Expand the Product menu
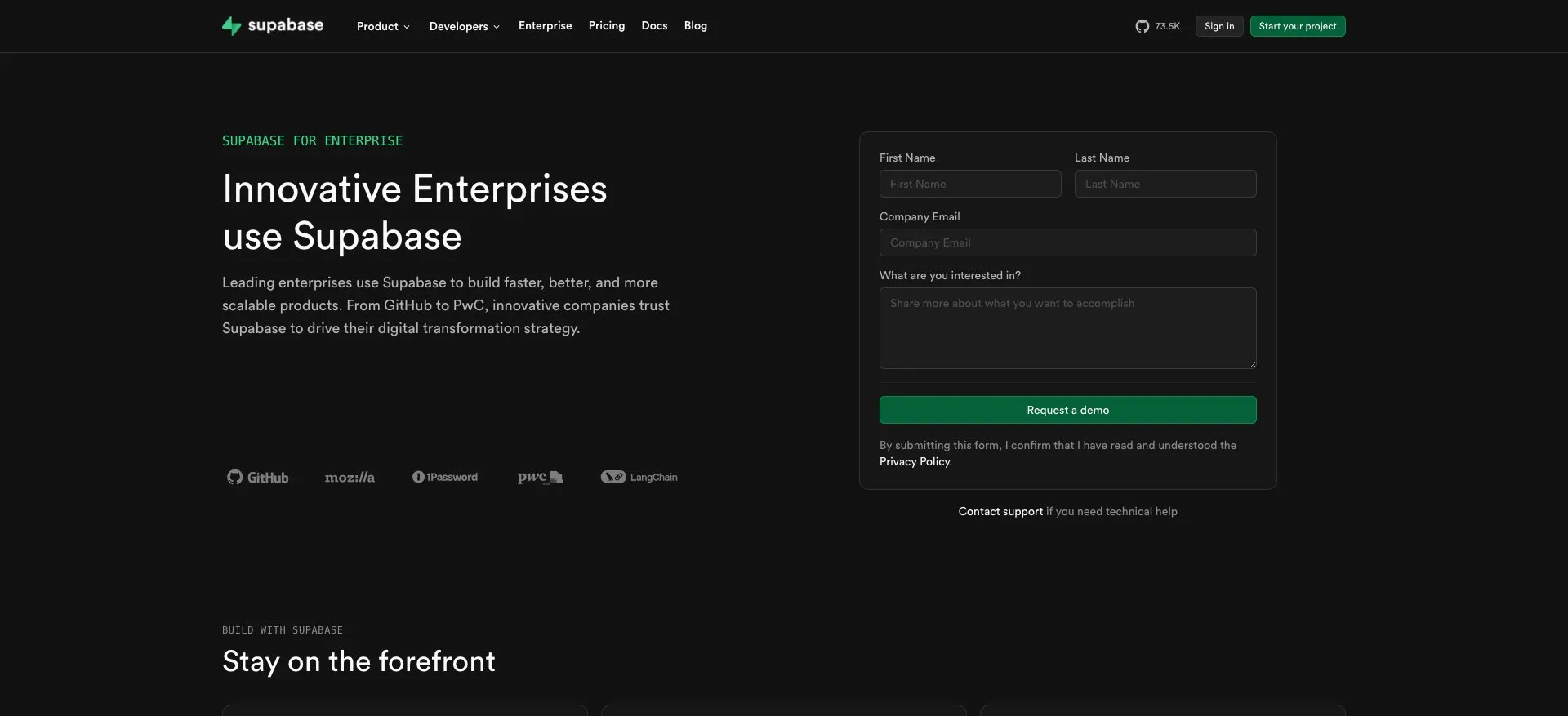Viewport: 1568px width, 716px height. pos(383,26)
